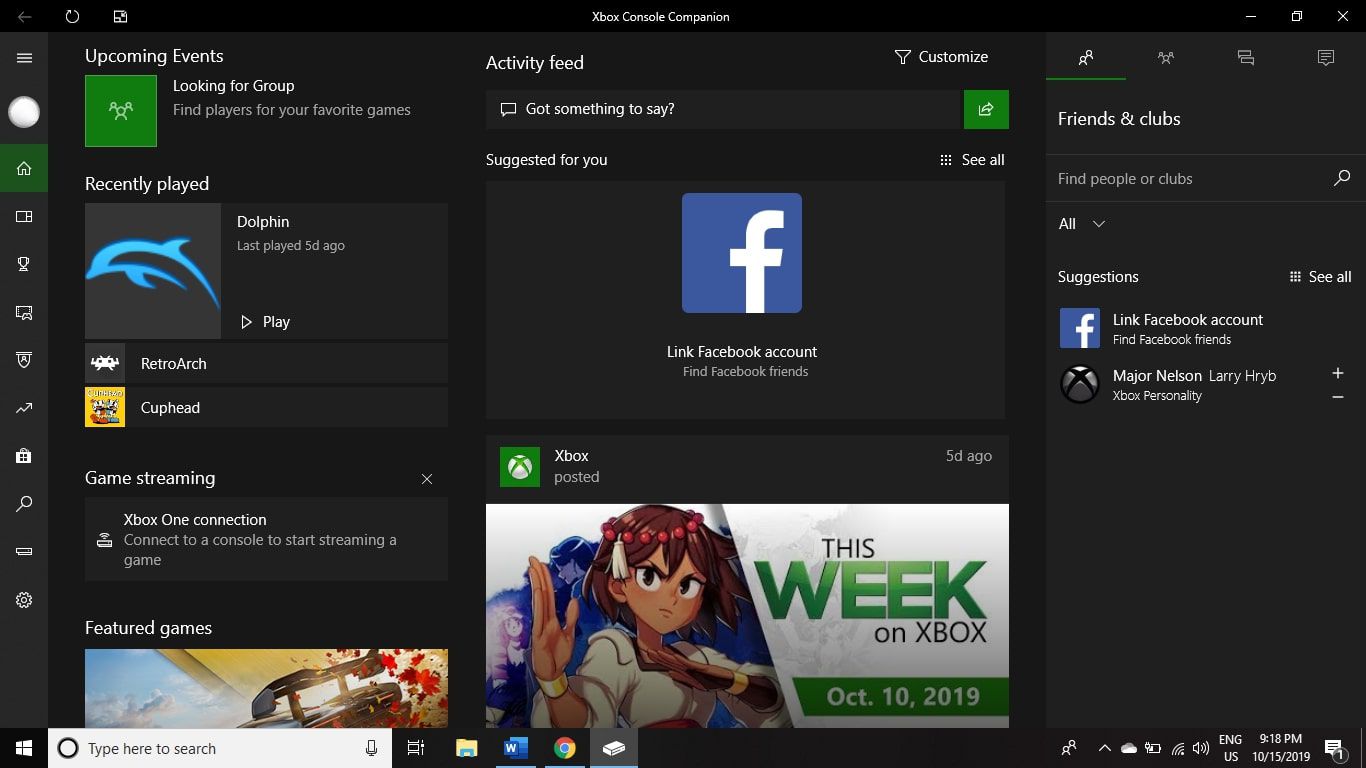This screenshot has height=768, width=1366.
Task: Click search magnifier in Find people box
Action: (1342, 178)
